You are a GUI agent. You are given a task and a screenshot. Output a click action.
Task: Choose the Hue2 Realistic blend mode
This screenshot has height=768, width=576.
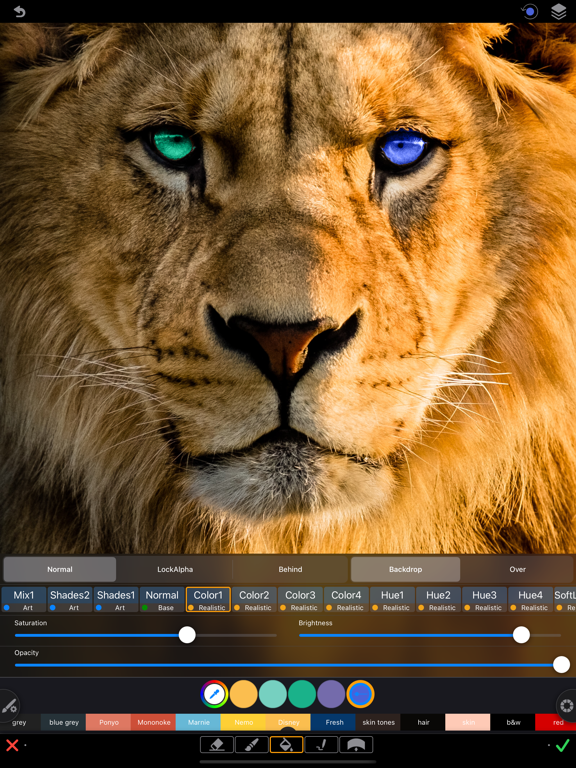[438, 600]
